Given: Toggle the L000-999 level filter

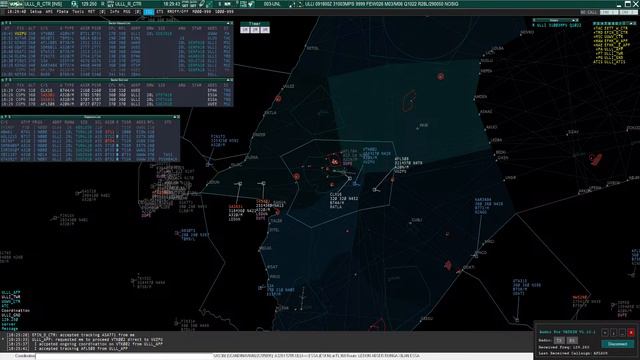Looking at the screenshot, I should [224, 12].
